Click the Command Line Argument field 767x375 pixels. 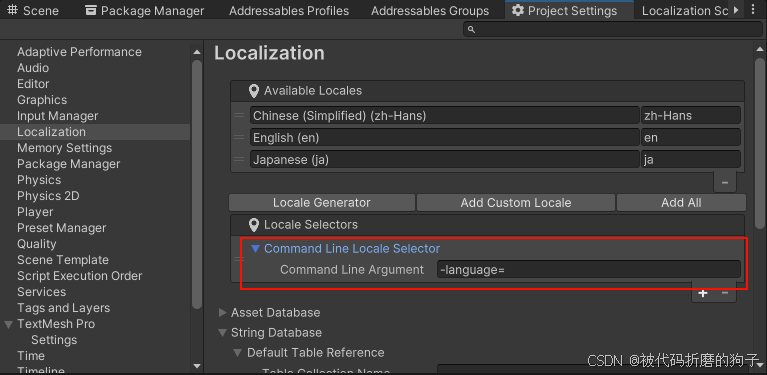tap(588, 269)
